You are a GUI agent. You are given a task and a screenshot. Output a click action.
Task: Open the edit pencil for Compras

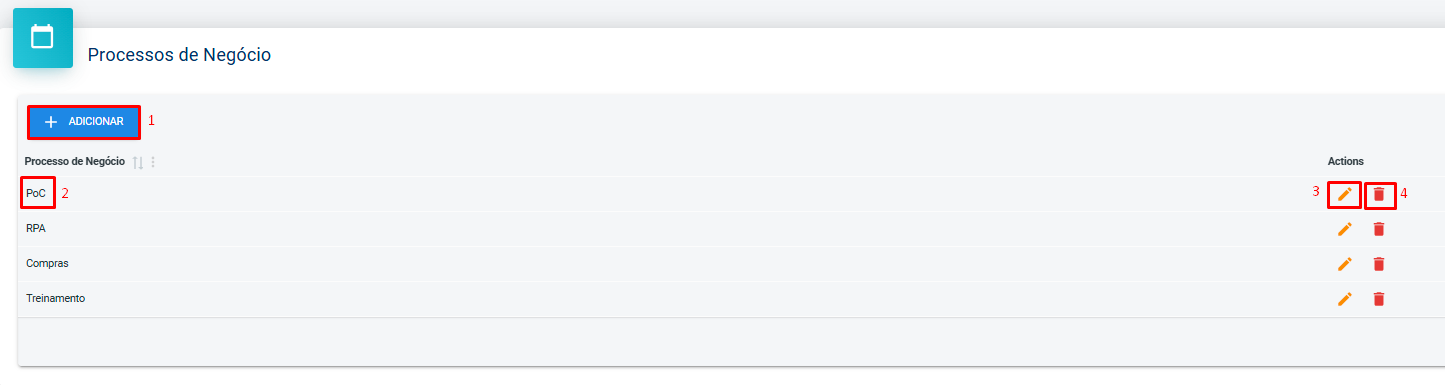[x=1345, y=264]
